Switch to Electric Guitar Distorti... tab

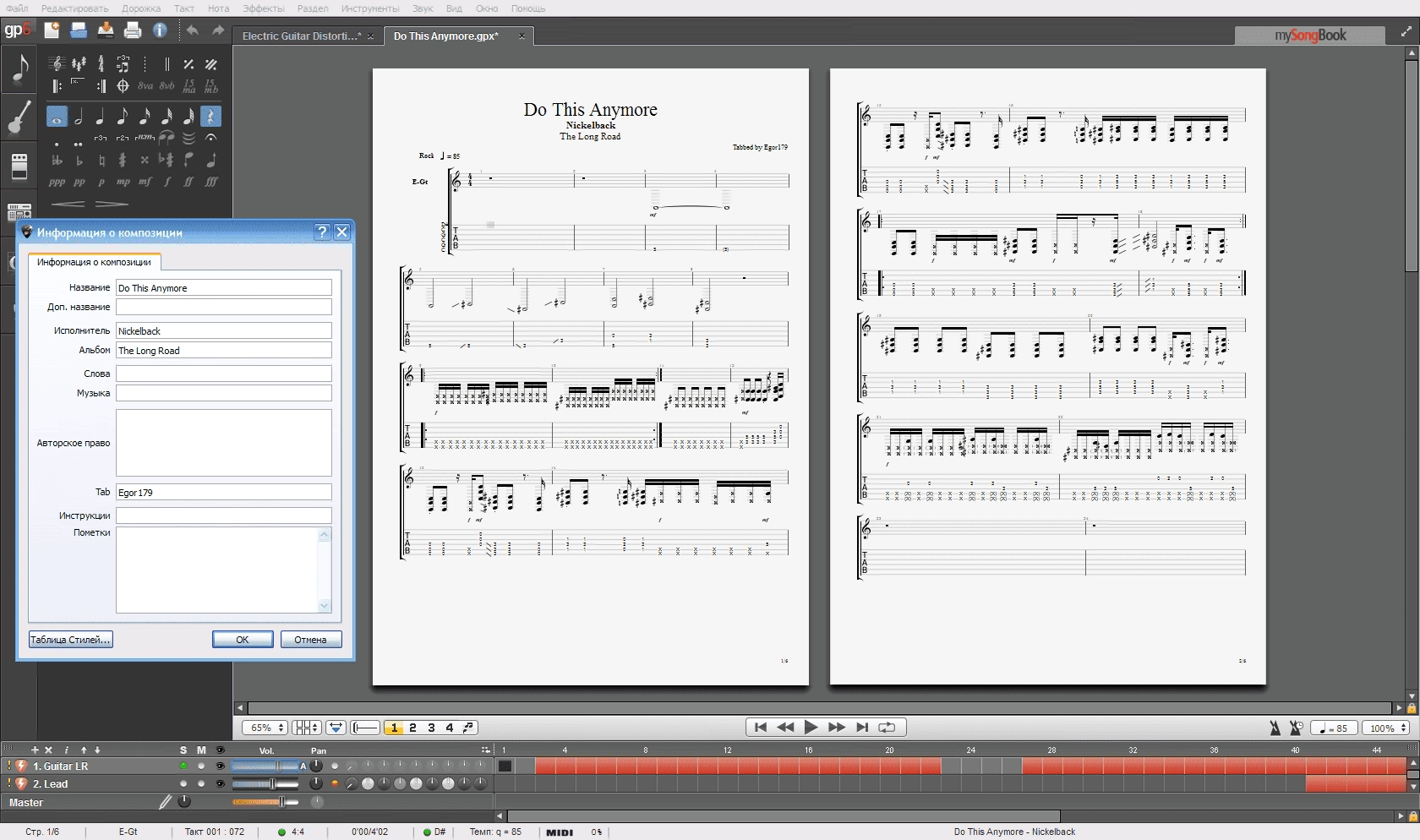coord(307,36)
